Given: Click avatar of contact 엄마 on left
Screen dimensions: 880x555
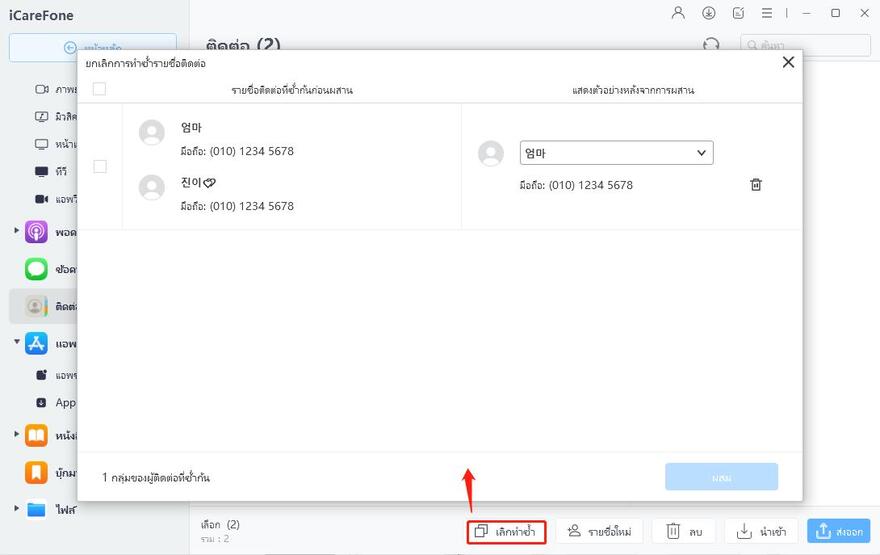Looking at the screenshot, I should [x=152, y=132].
